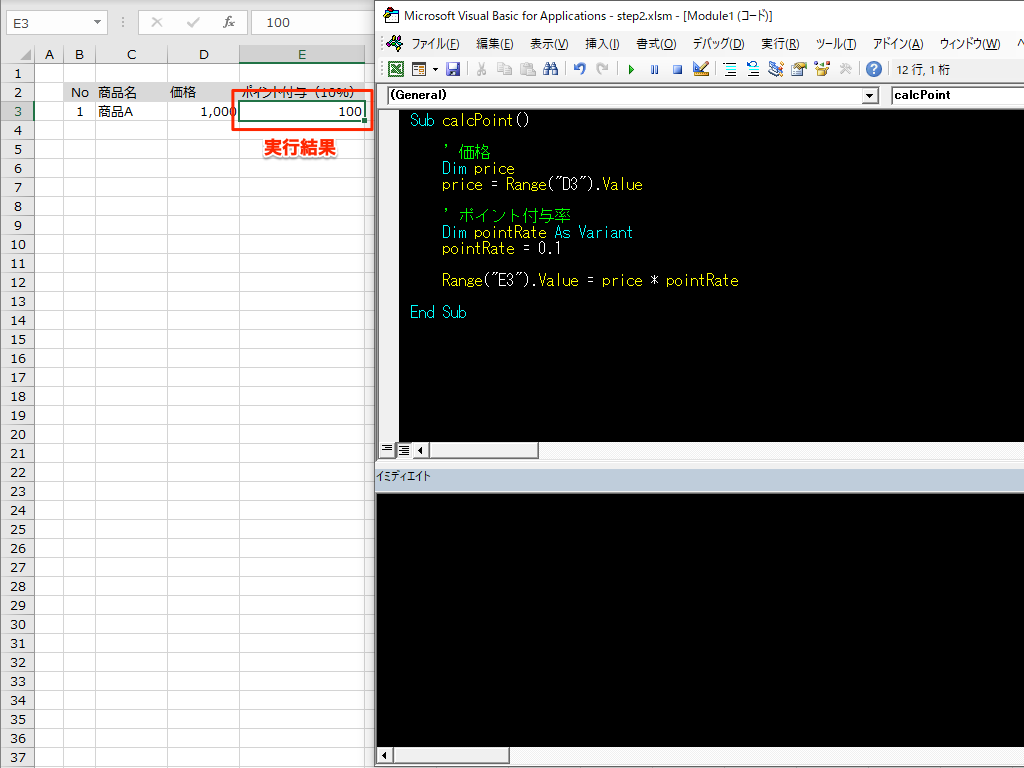Click the Save icon in VBA toolbar
This screenshot has height=768, width=1024.
point(453,69)
